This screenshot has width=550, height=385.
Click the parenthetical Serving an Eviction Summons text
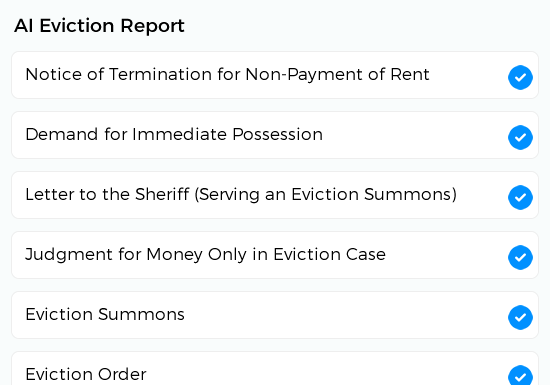coord(326,195)
